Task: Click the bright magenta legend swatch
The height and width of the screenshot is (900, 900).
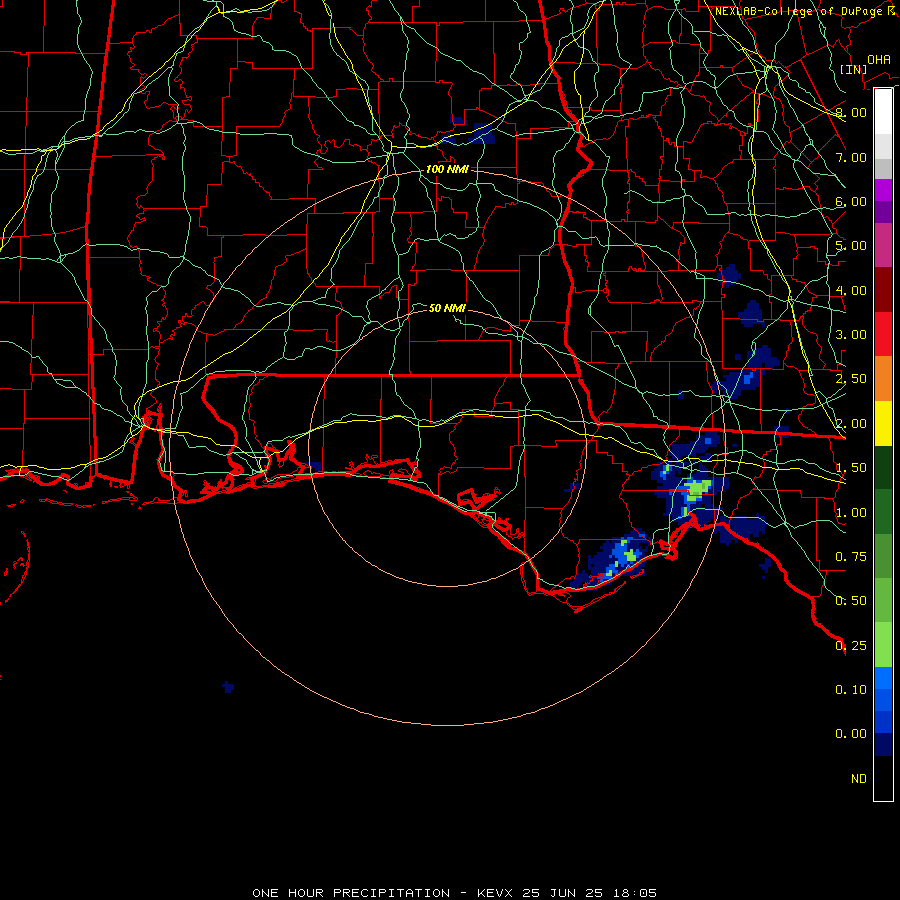Action: [883, 190]
